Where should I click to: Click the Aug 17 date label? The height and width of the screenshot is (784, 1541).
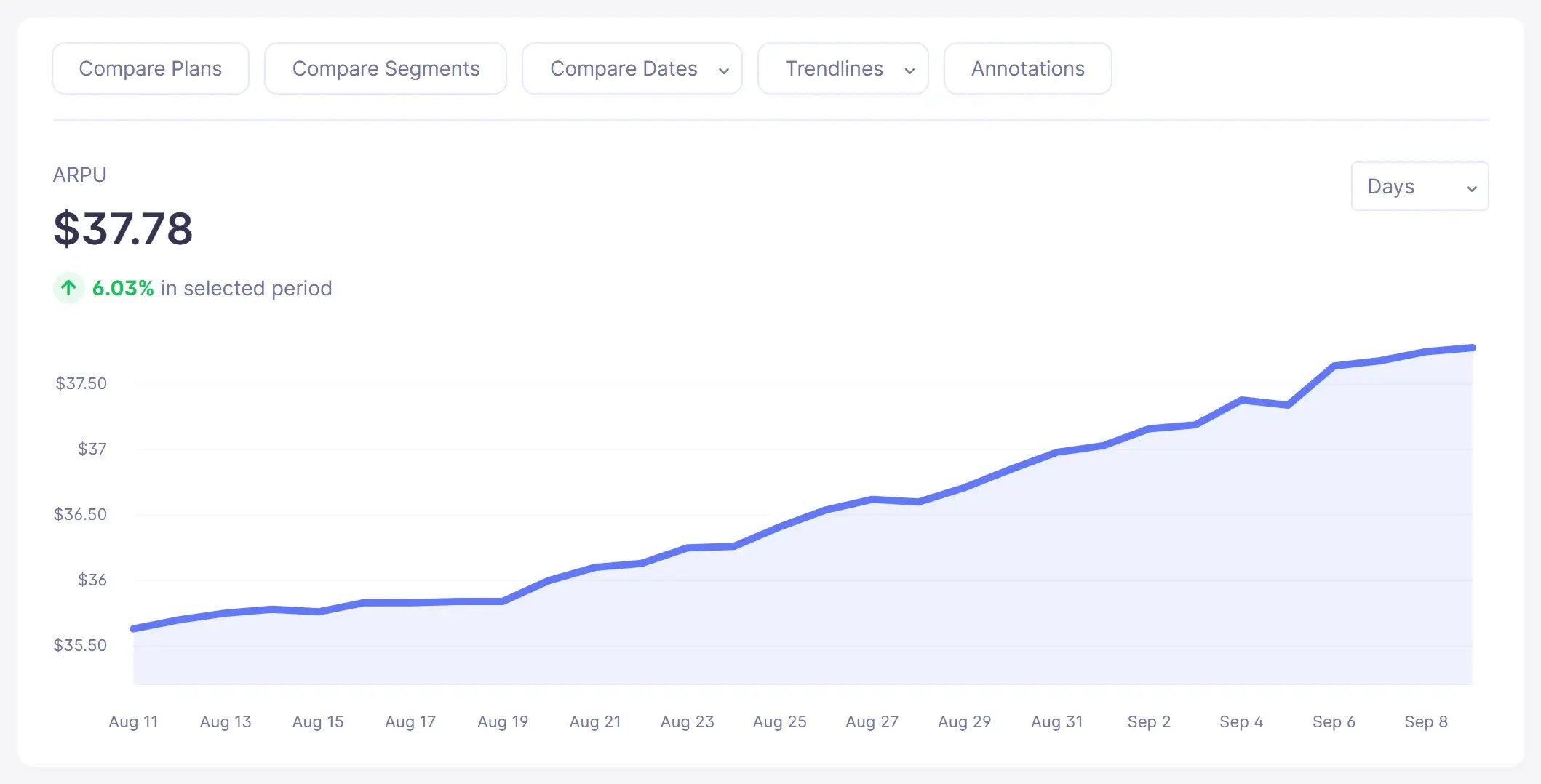[410, 721]
